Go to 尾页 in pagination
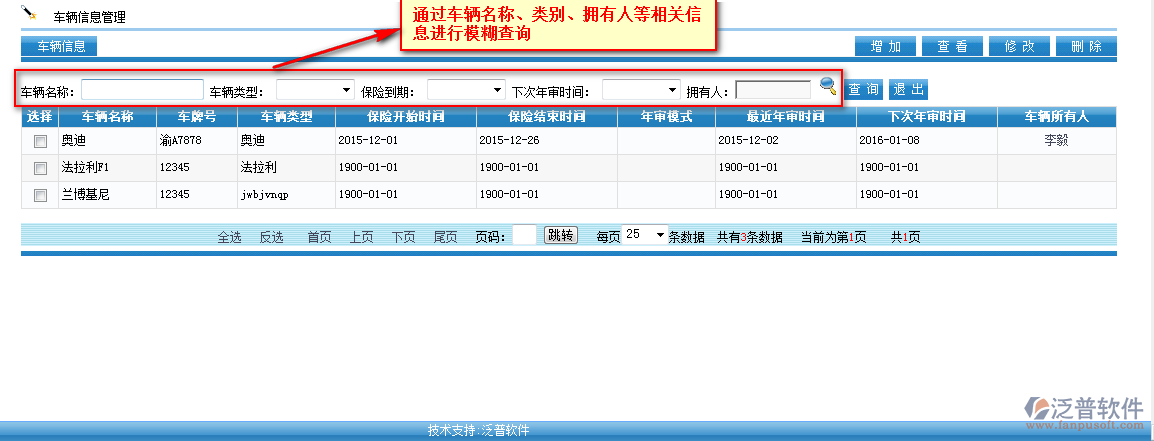 [445, 237]
